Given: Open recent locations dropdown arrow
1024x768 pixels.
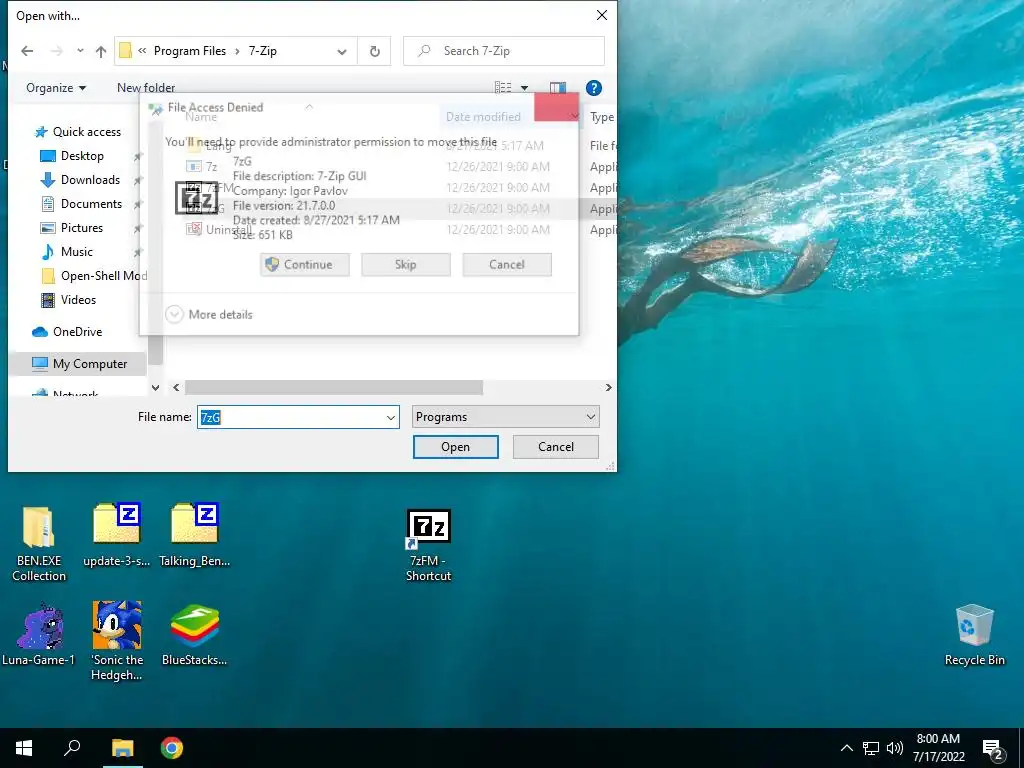Looking at the screenshot, I should click(80, 51).
